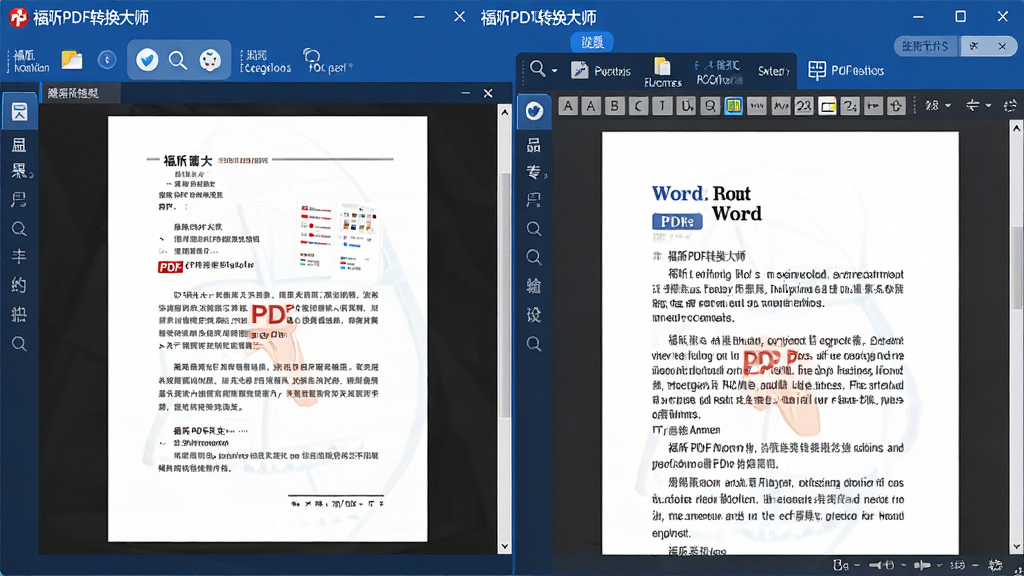Toggle the white checkmark circle in left toolbar
The height and width of the screenshot is (576, 1024).
[x=147, y=60]
